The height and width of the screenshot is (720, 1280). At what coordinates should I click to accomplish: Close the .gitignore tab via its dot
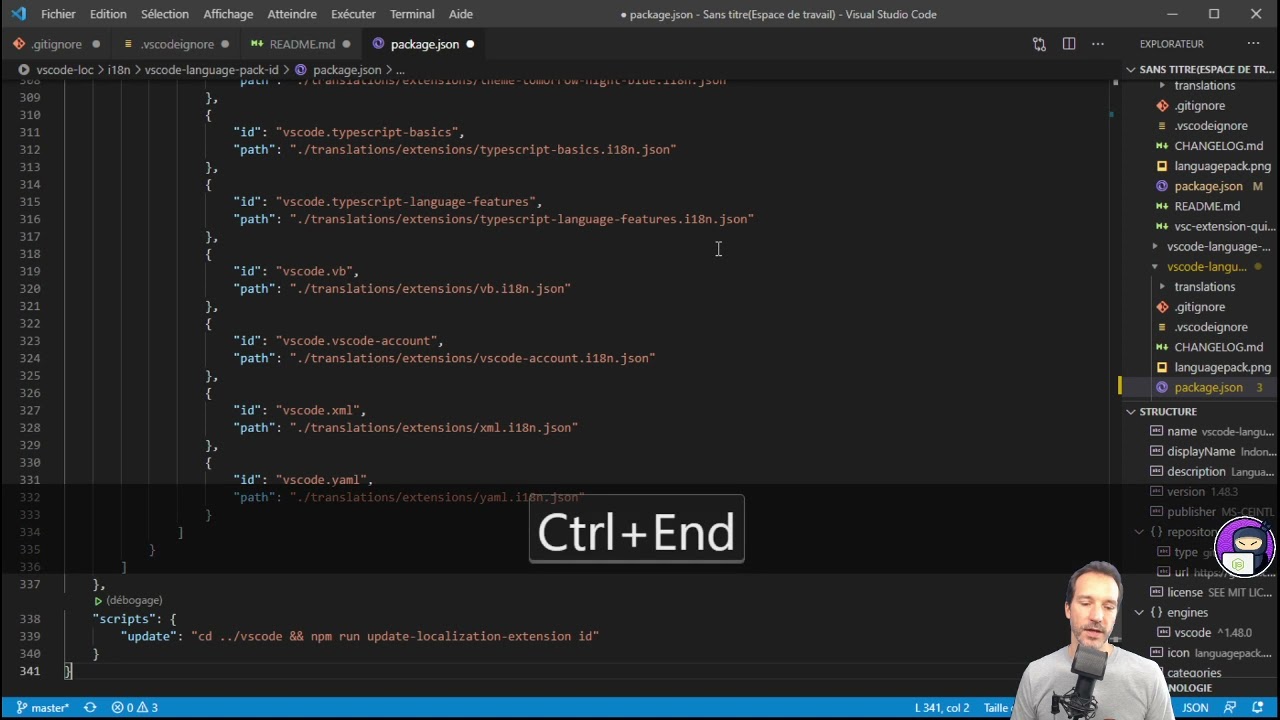[x=96, y=44]
